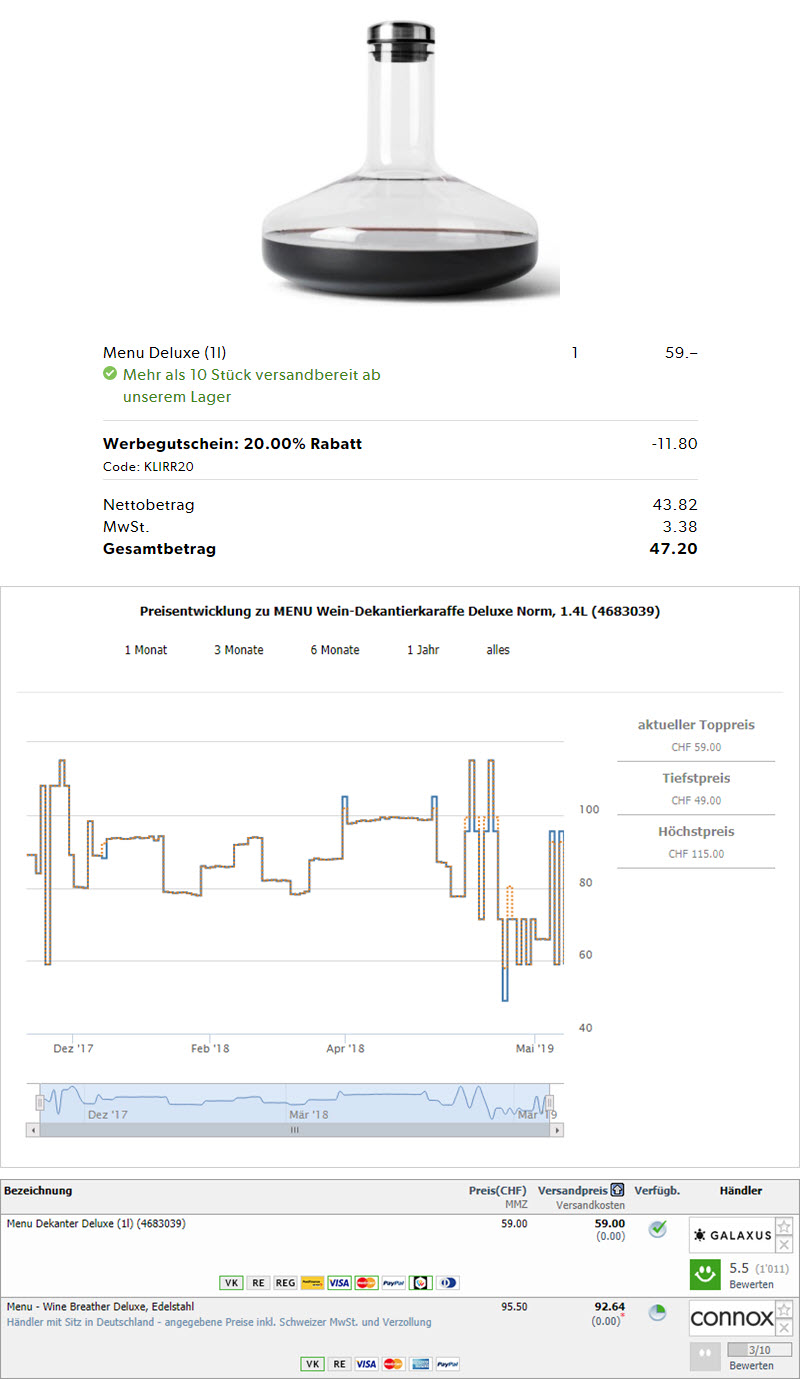Select the 6 Monate time range
The image size is (800, 1379).
[x=335, y=650]
